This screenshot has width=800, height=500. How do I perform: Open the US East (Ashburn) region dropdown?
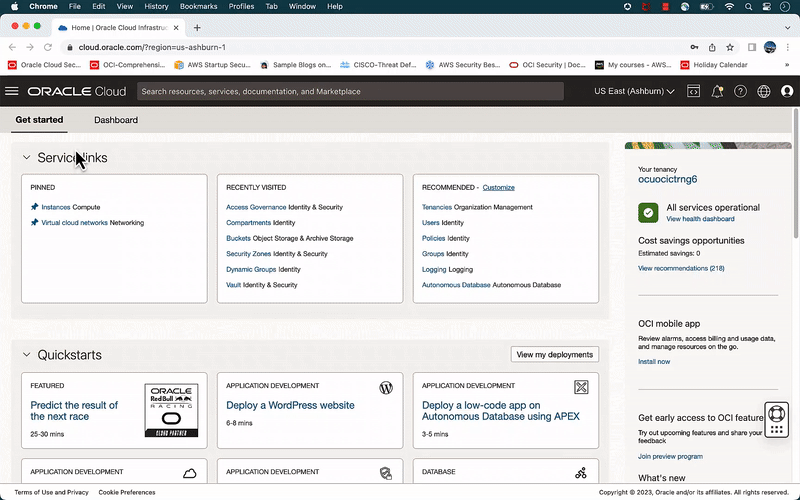tap(634, 92)
